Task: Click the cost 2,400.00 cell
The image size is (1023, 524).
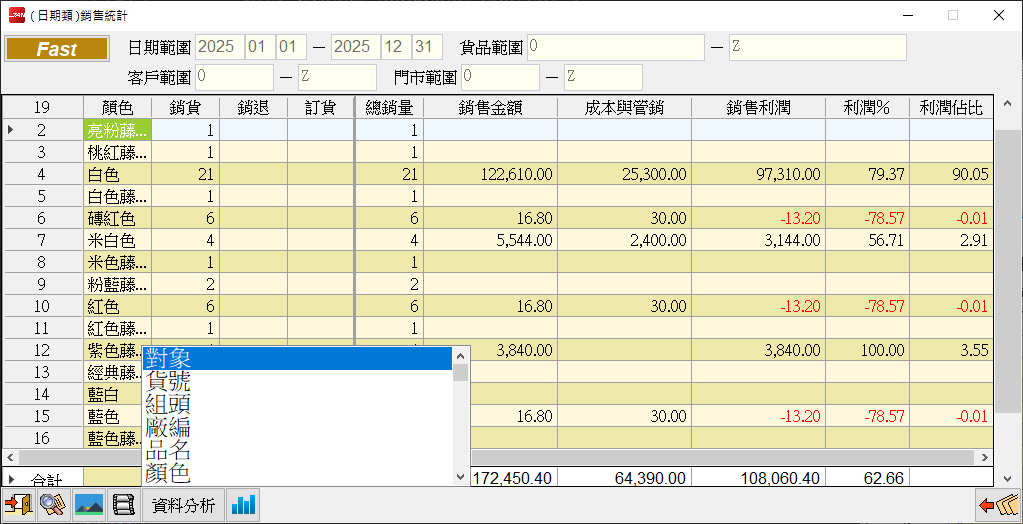Action: (624, 240)
